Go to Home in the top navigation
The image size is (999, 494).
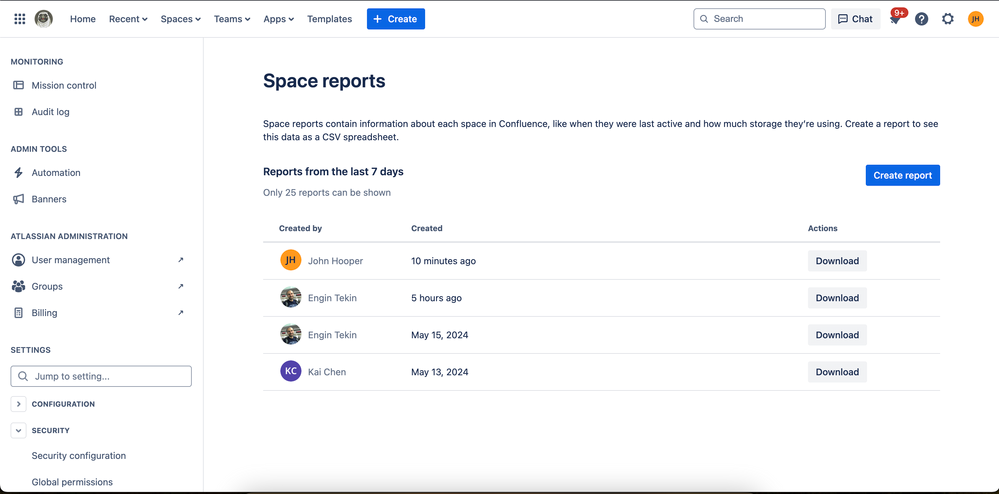(x=83, y=19)
